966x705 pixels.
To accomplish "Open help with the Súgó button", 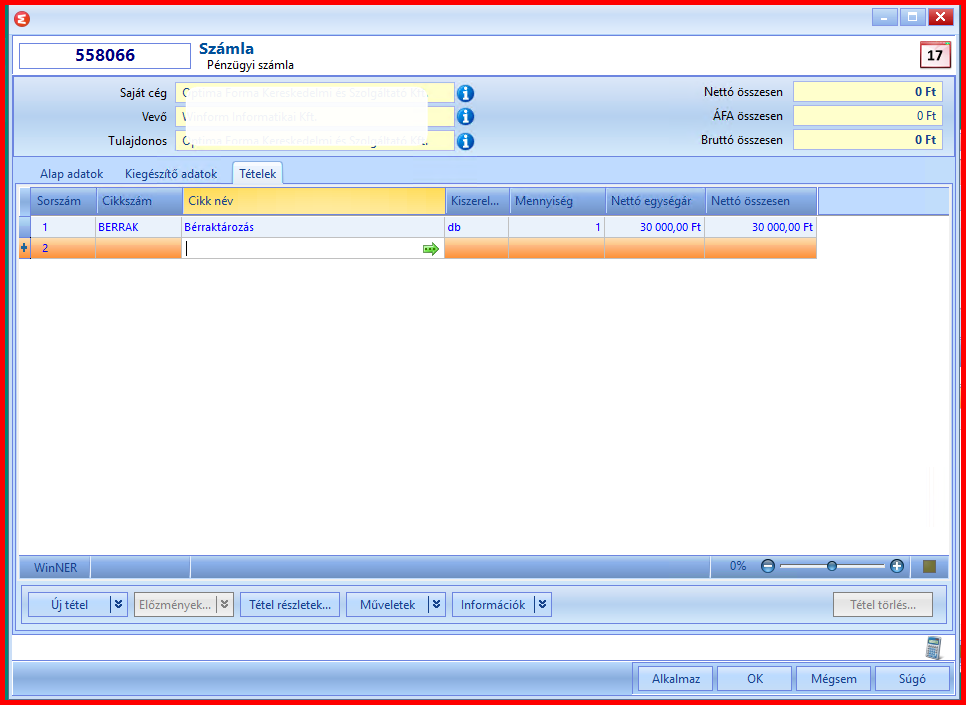I will (x=912, y=679).
